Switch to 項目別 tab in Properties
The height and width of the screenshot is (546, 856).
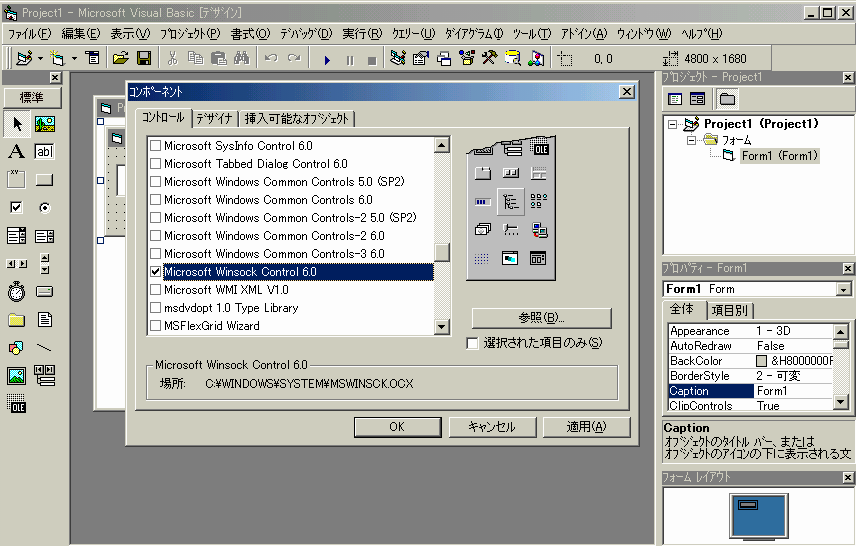[729, 311]
